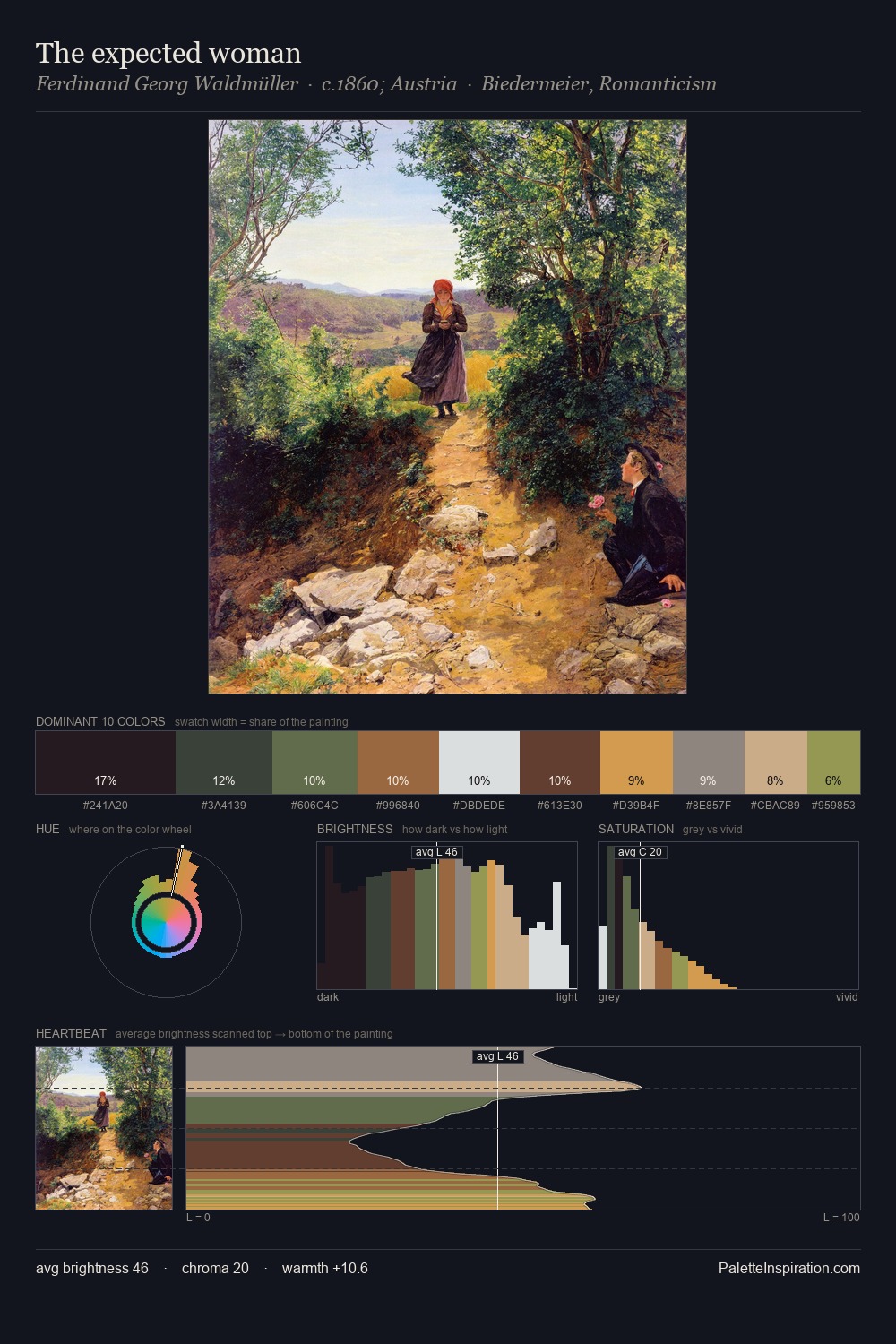This screenshot has height=1344, width=896.
Task: Click the 'SATURATION' section heading
Action: pyautogui.click(x=636, y=829)
